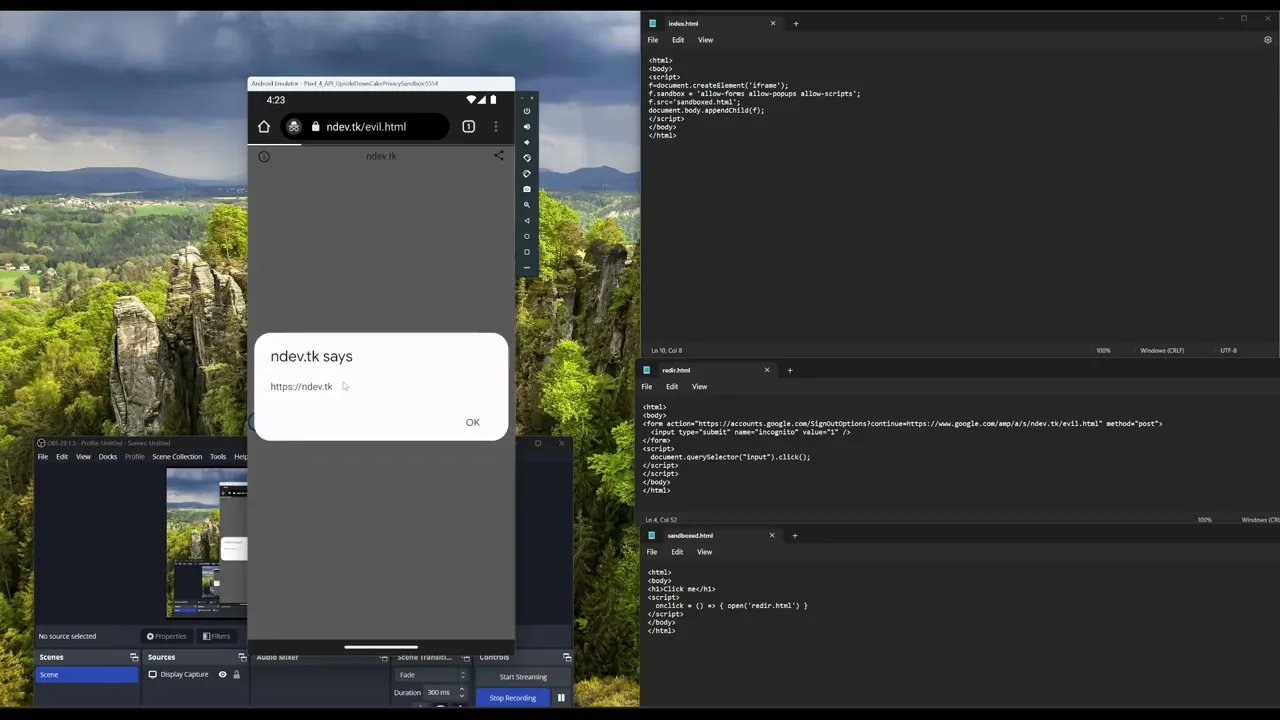Select Display Capture source row
The image size is (1280, 720).
coord(195,674)
